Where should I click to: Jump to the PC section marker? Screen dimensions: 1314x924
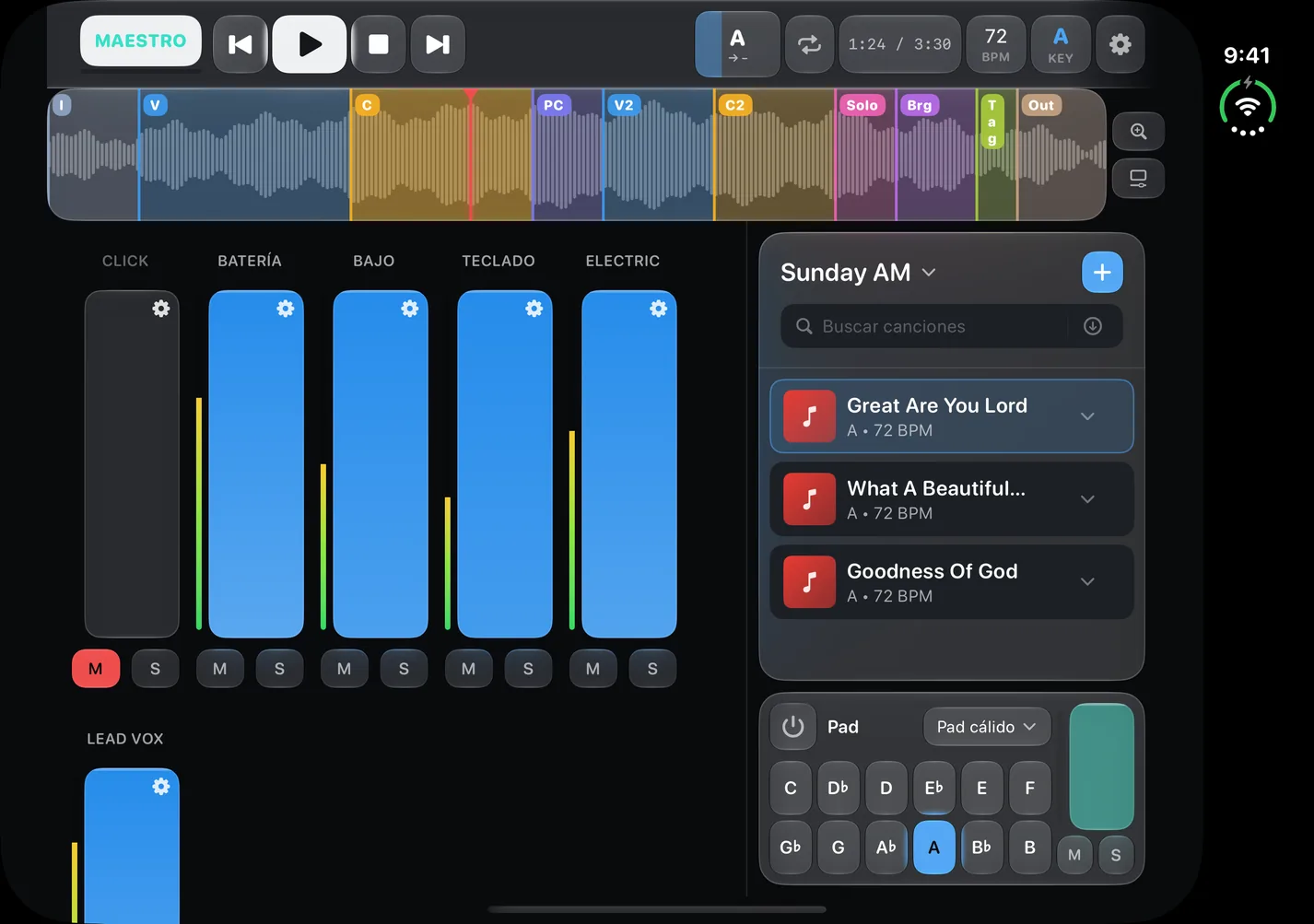click(x=553, y=105)
